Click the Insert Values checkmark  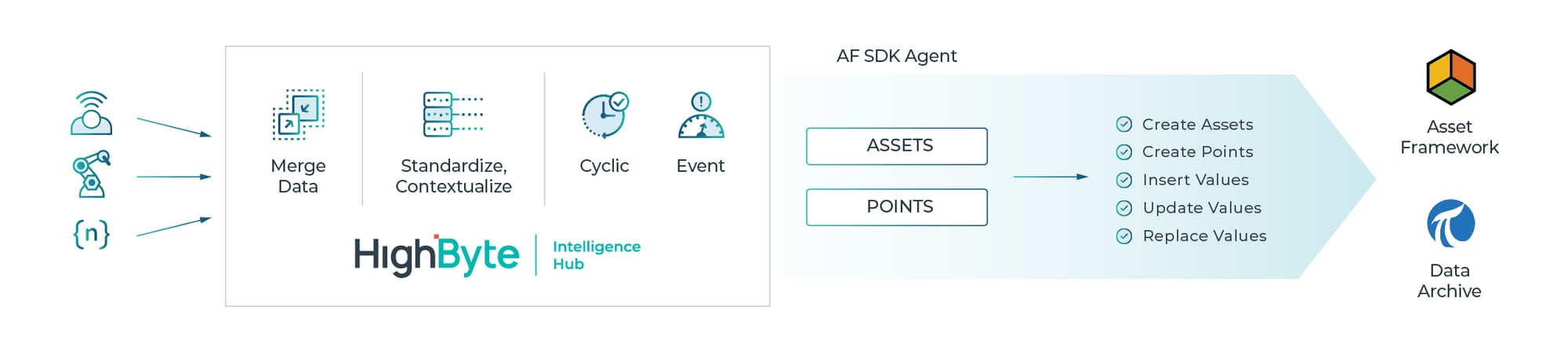pos(1123,181)
